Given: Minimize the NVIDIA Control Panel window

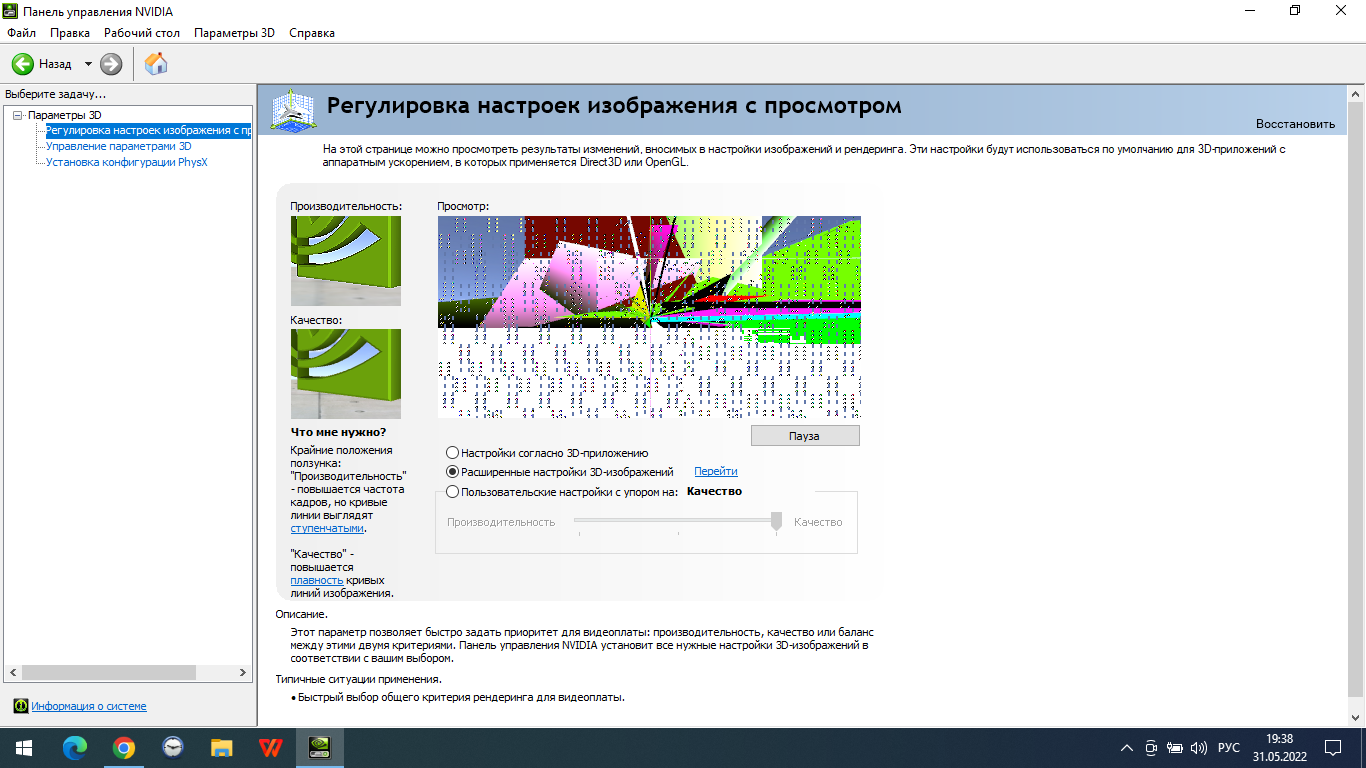Looking at the screenshot, I should click(1249, 11).
